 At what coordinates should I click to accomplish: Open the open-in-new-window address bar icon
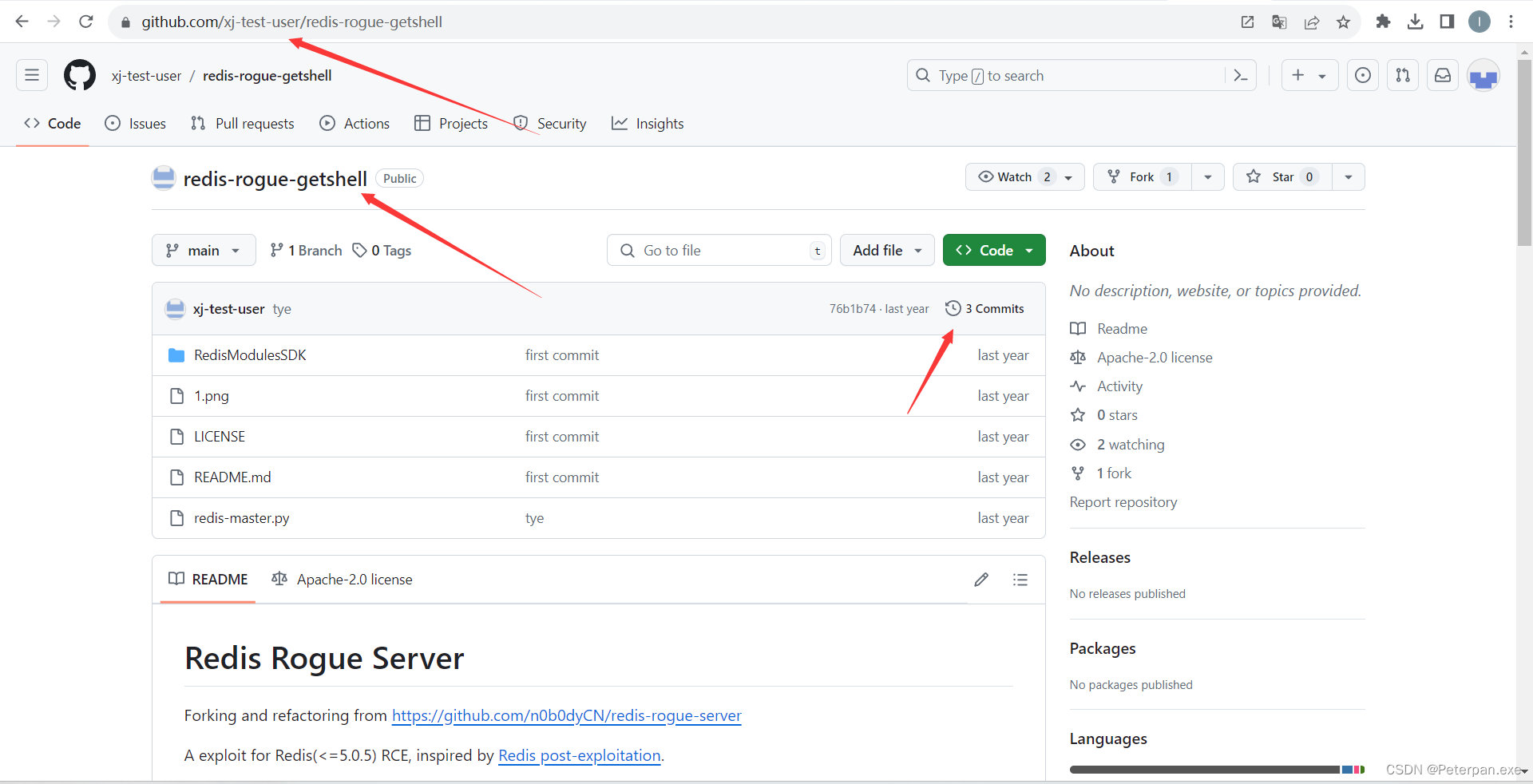[x=1247, y=22]
